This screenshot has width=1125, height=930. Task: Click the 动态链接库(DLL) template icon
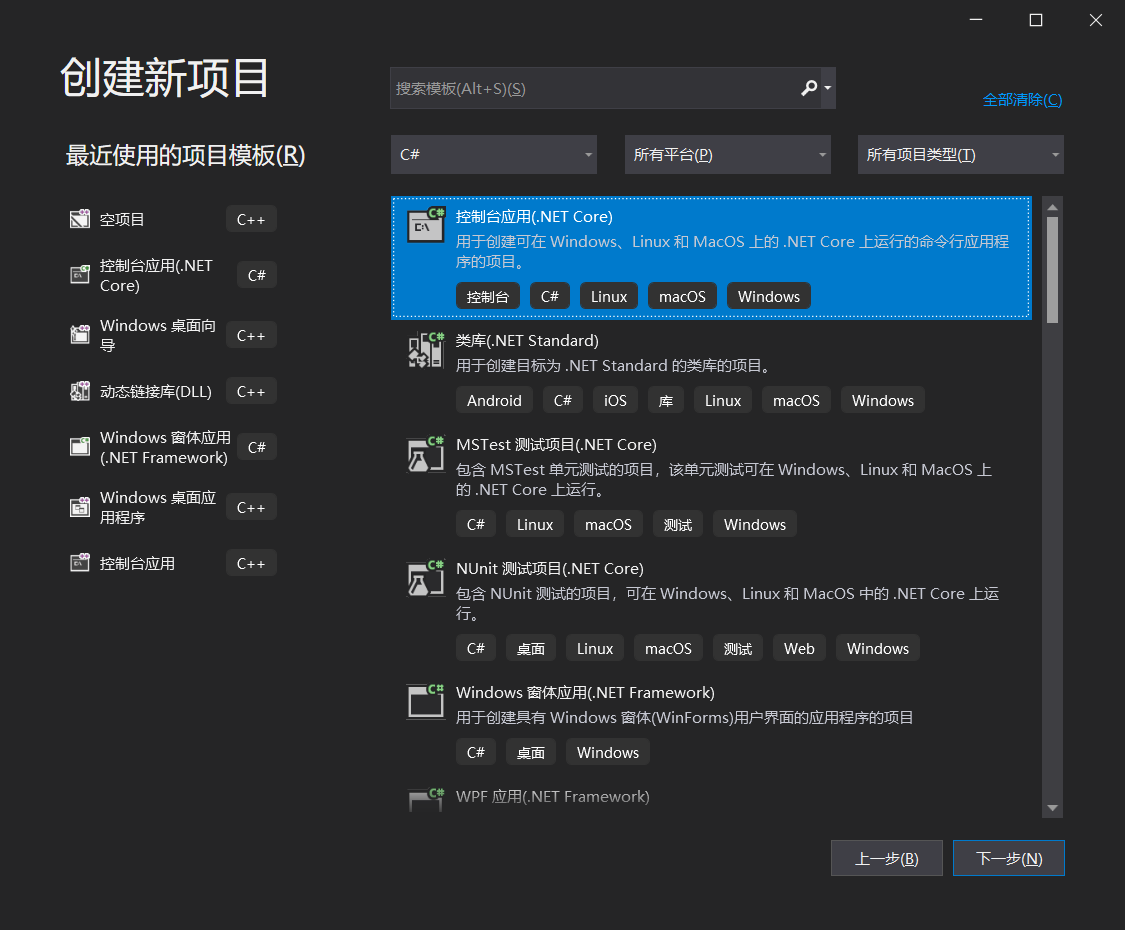[x=79, y=390]
